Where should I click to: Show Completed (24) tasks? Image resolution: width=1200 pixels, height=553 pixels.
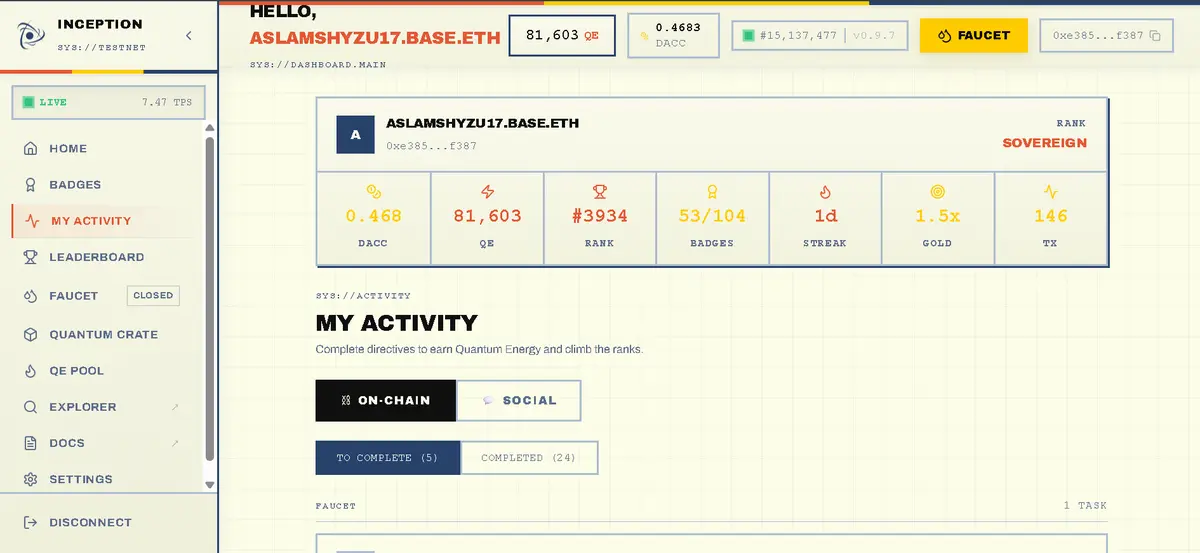tap(529, 458)
